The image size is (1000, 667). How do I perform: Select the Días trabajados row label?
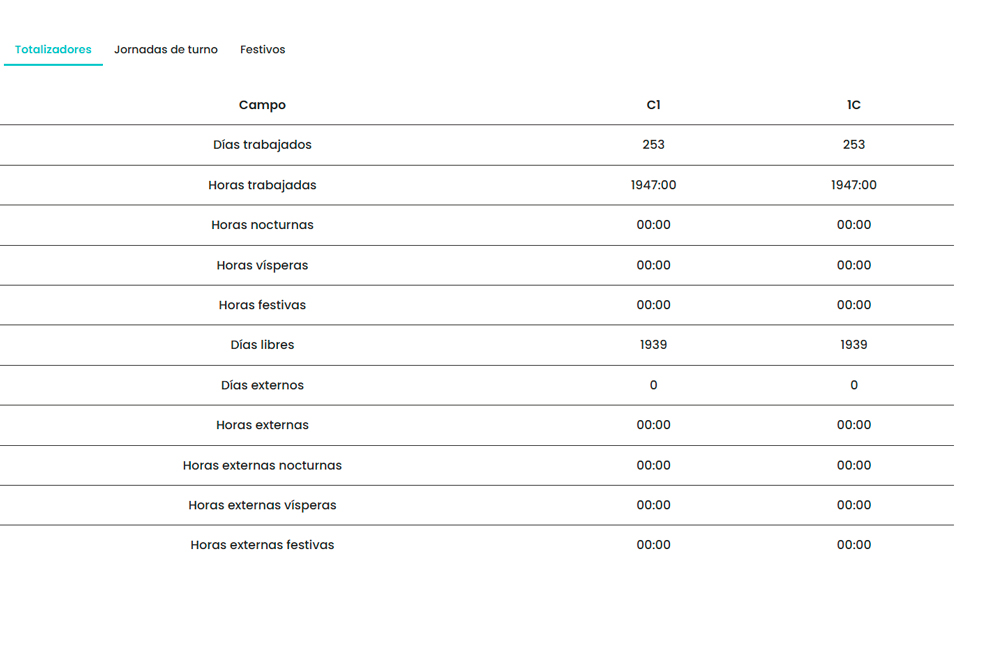tap(262, 145)
